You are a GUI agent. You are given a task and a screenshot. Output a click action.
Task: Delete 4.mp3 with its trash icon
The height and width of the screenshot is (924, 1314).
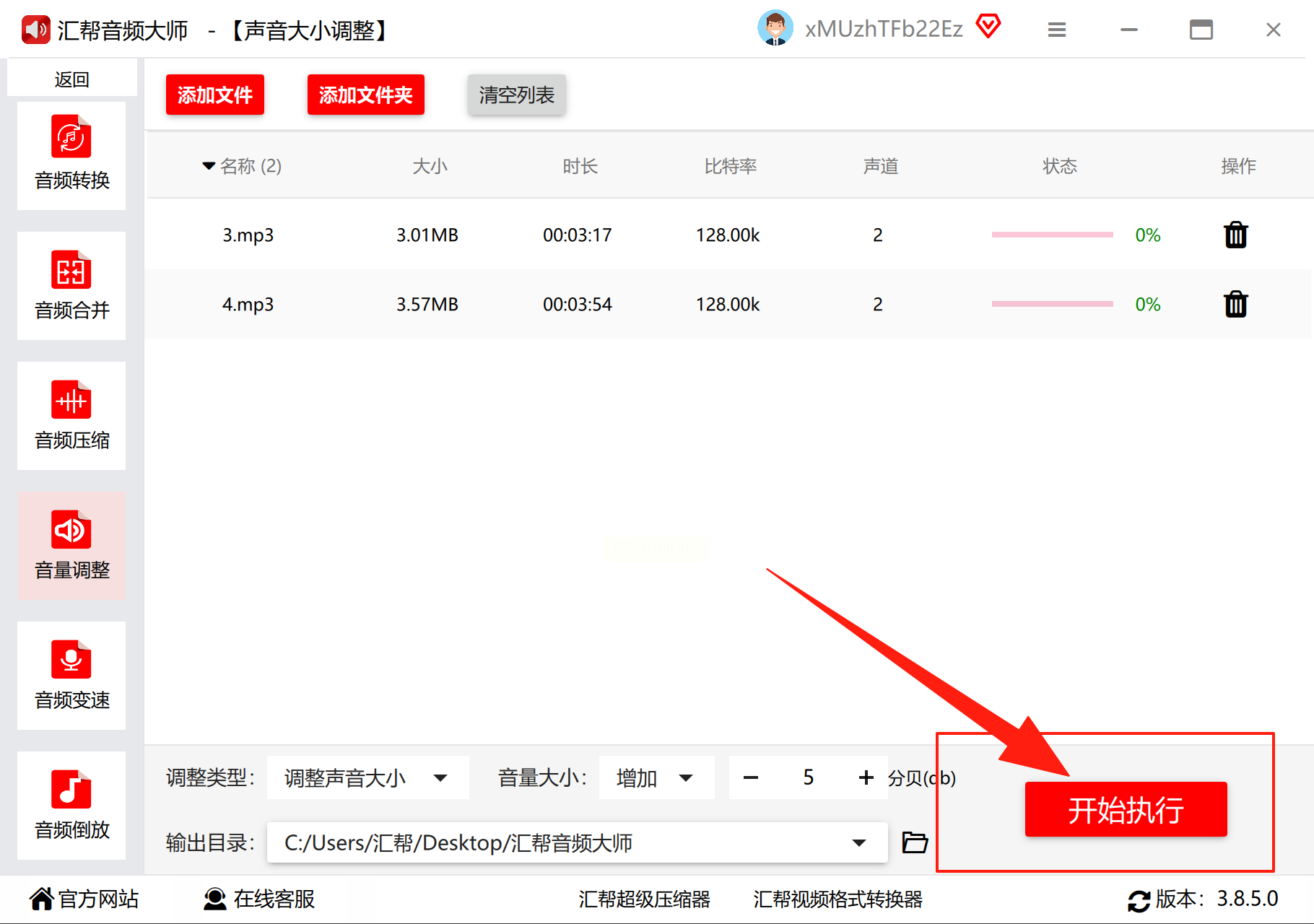(x=1236, y=304)
